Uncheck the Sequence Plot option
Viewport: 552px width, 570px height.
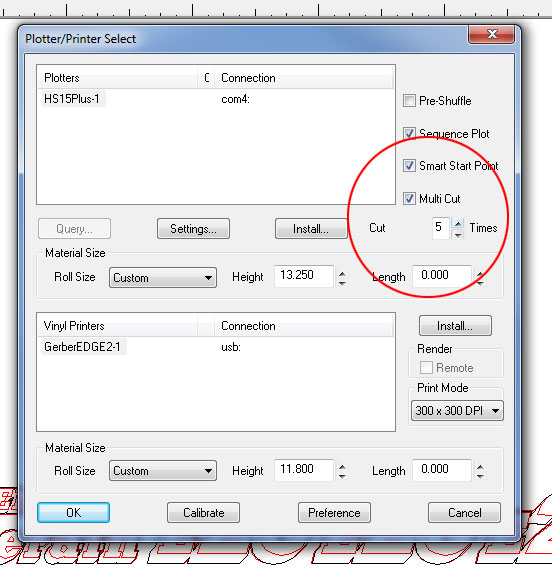coord(409,133)
